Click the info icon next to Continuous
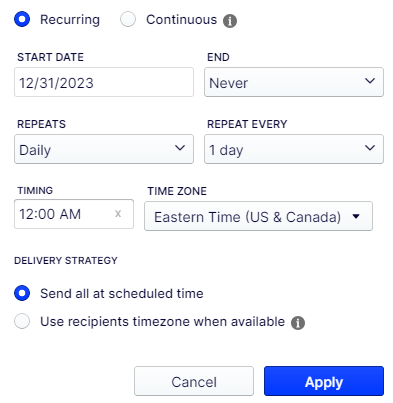The height and width of the screenshot is (403, 393). click(x=230, y=21)
